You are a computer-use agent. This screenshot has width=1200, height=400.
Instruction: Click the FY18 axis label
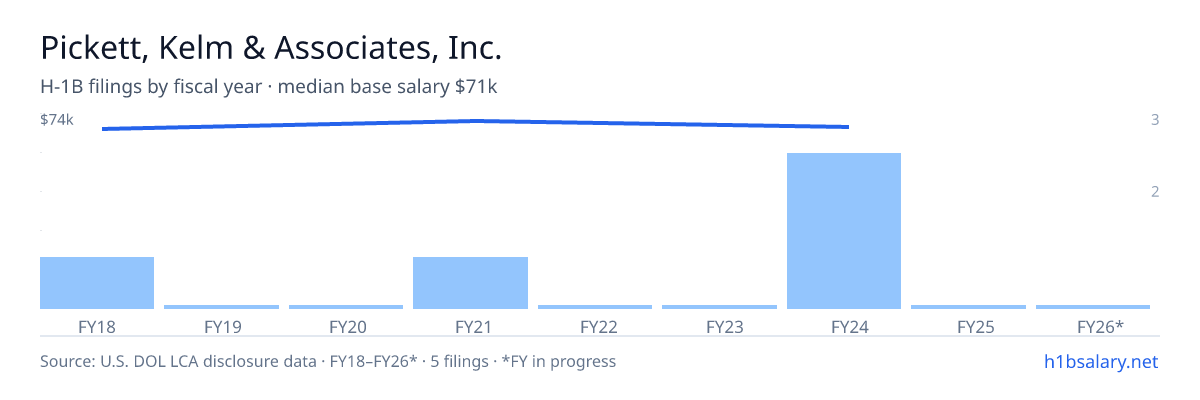[97, 326]
